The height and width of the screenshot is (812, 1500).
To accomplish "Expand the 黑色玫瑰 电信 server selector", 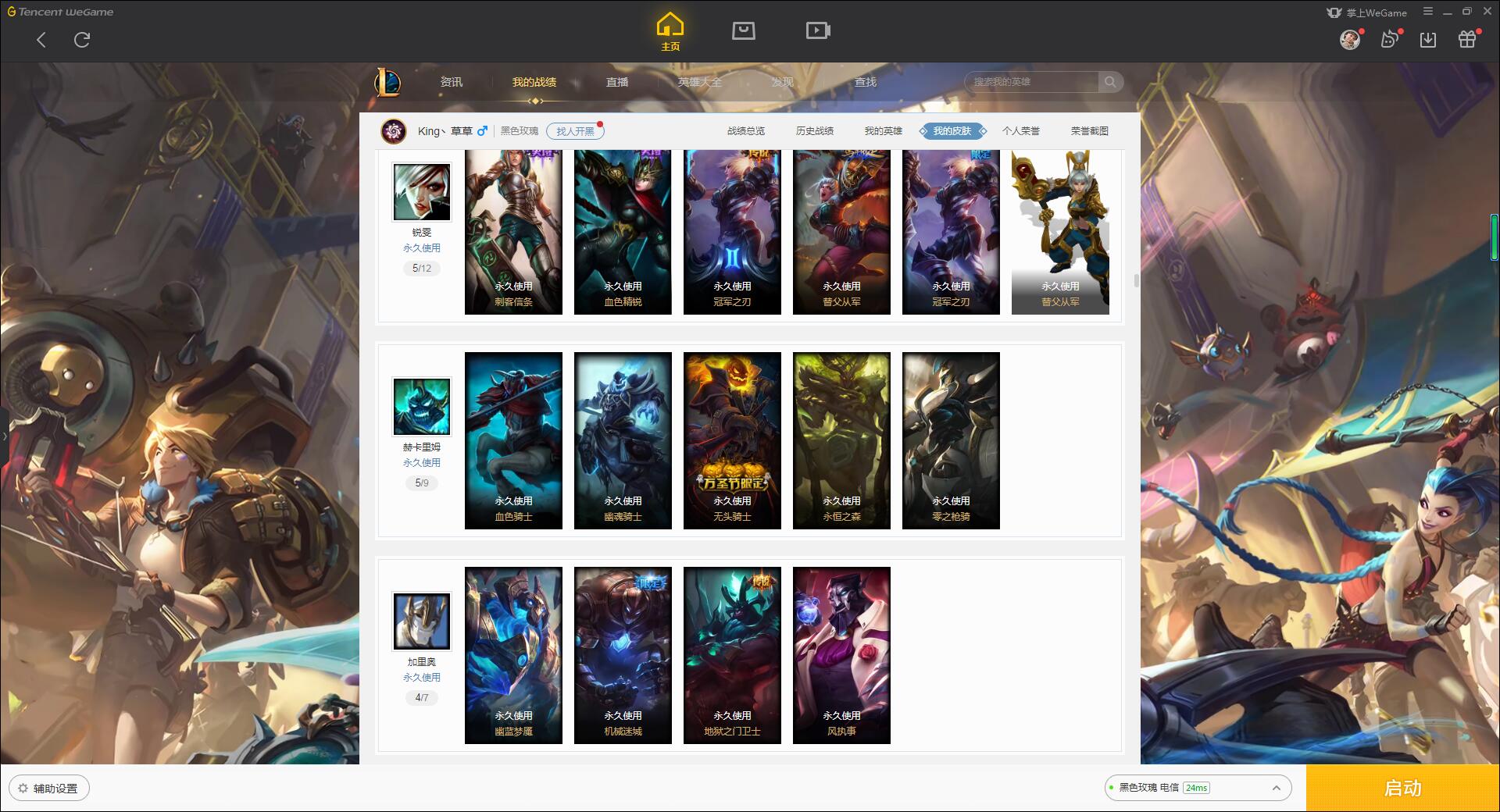I will [1276, 788].
